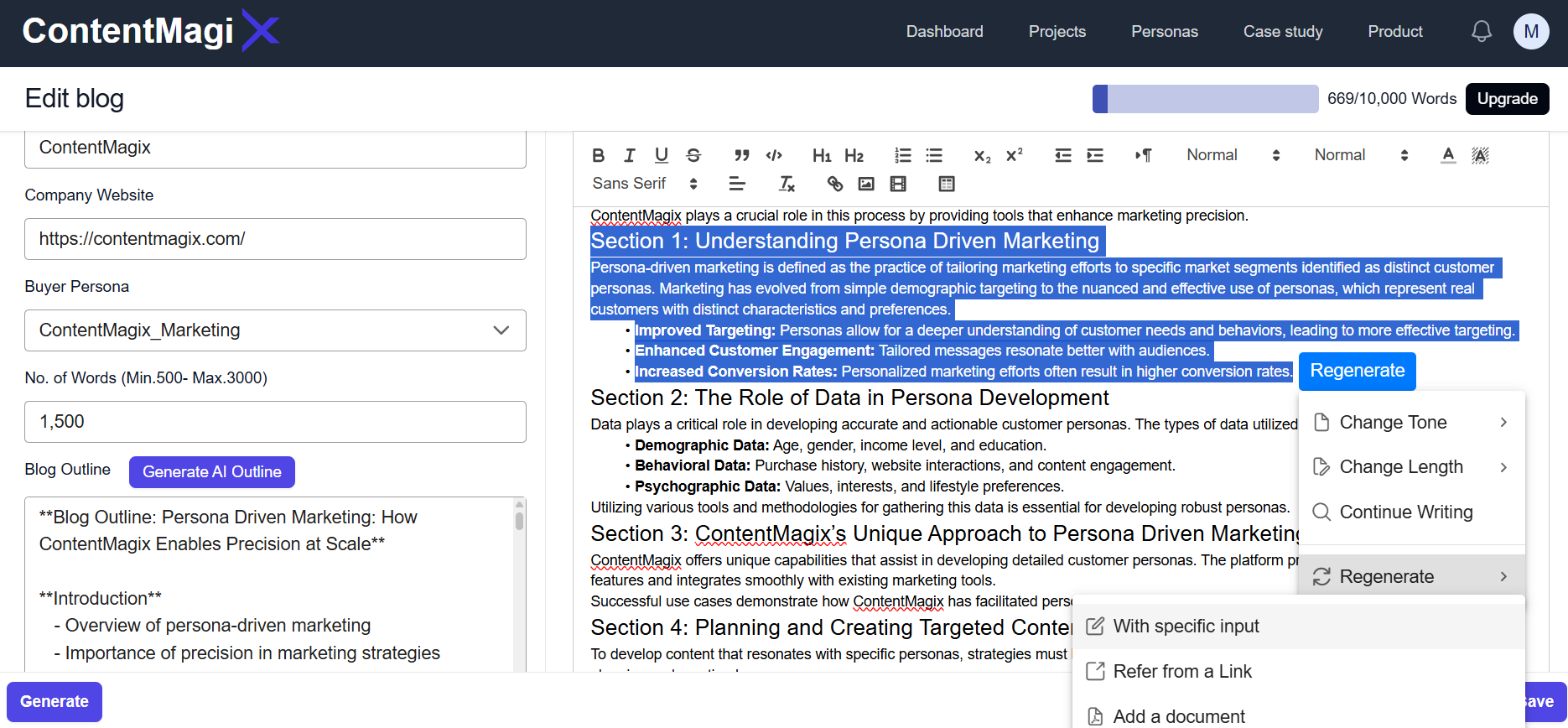This screenshot has width=1568, height=728.
Task: Insert code block
Action: [774, 155]
